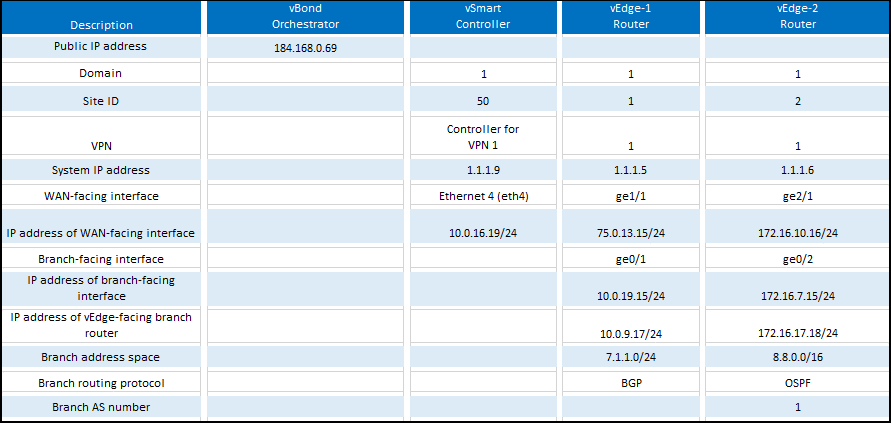
Task: Click the vEdge-2 Router column header
Action: click(x=798, y=16)
